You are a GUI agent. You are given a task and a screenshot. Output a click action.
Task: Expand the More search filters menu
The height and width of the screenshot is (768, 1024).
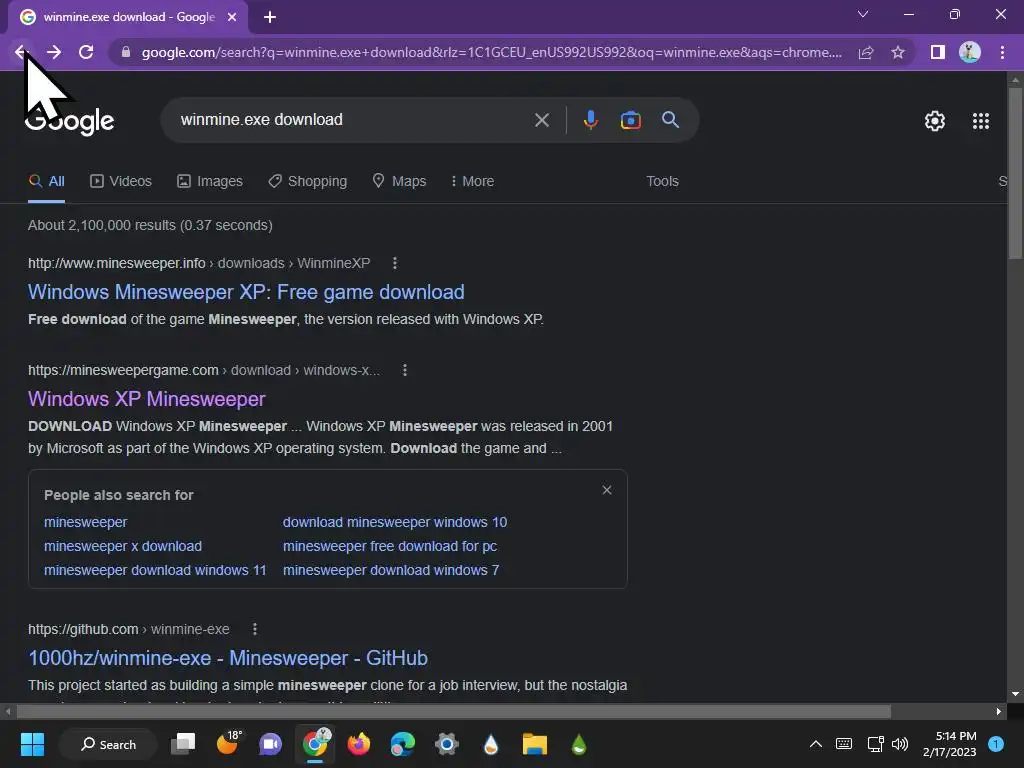pyautogui.click(x=472, y=182)
